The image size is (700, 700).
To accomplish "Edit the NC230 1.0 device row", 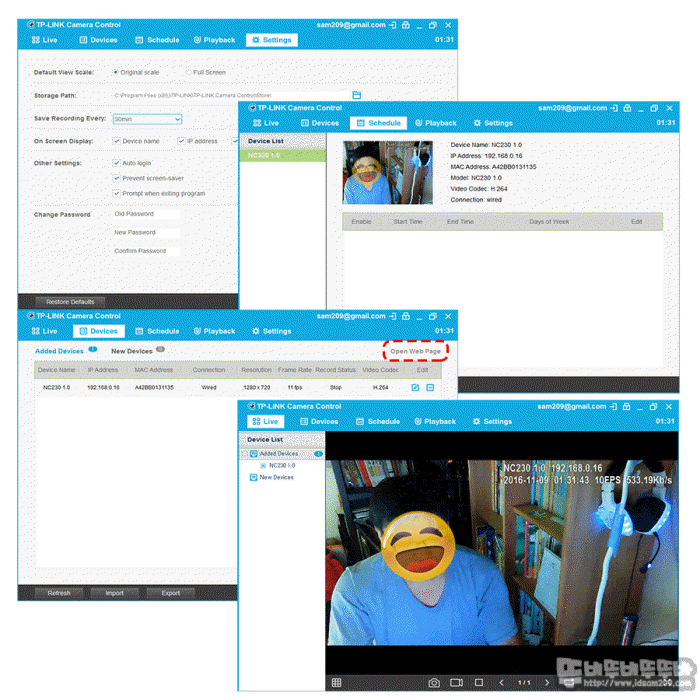I will tap(415, 388).
